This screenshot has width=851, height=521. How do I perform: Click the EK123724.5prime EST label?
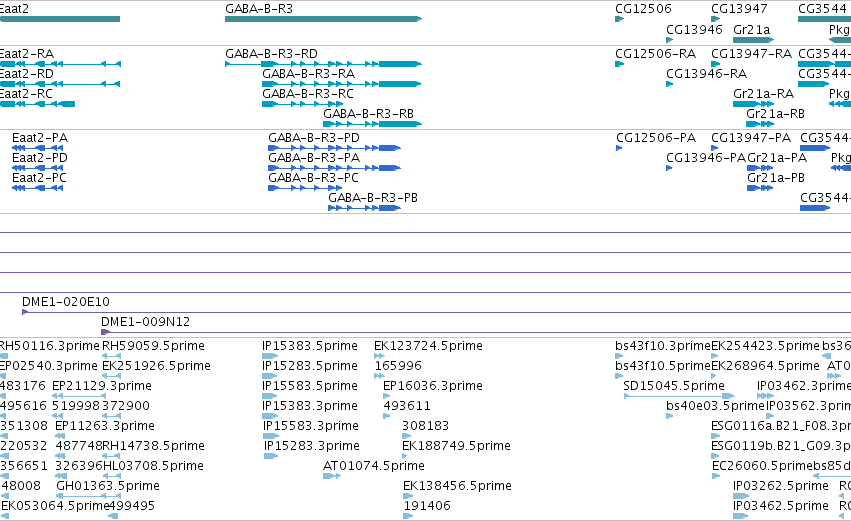428,346
